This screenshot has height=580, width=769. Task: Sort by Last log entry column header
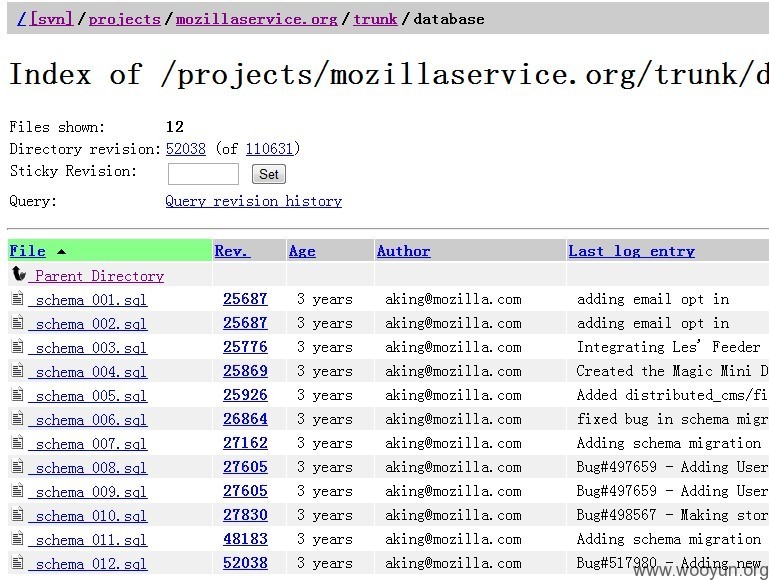[x=632, y=251]
